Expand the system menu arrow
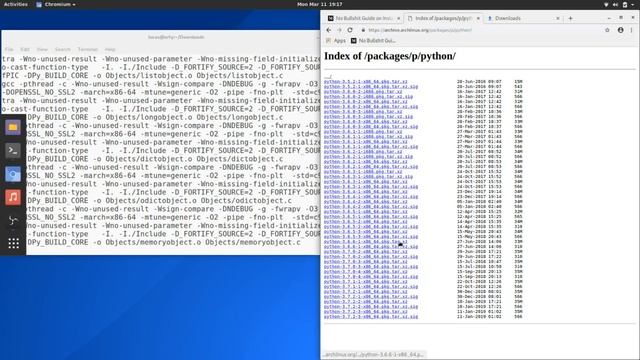 pyautogui.click(x=633, y=4)
